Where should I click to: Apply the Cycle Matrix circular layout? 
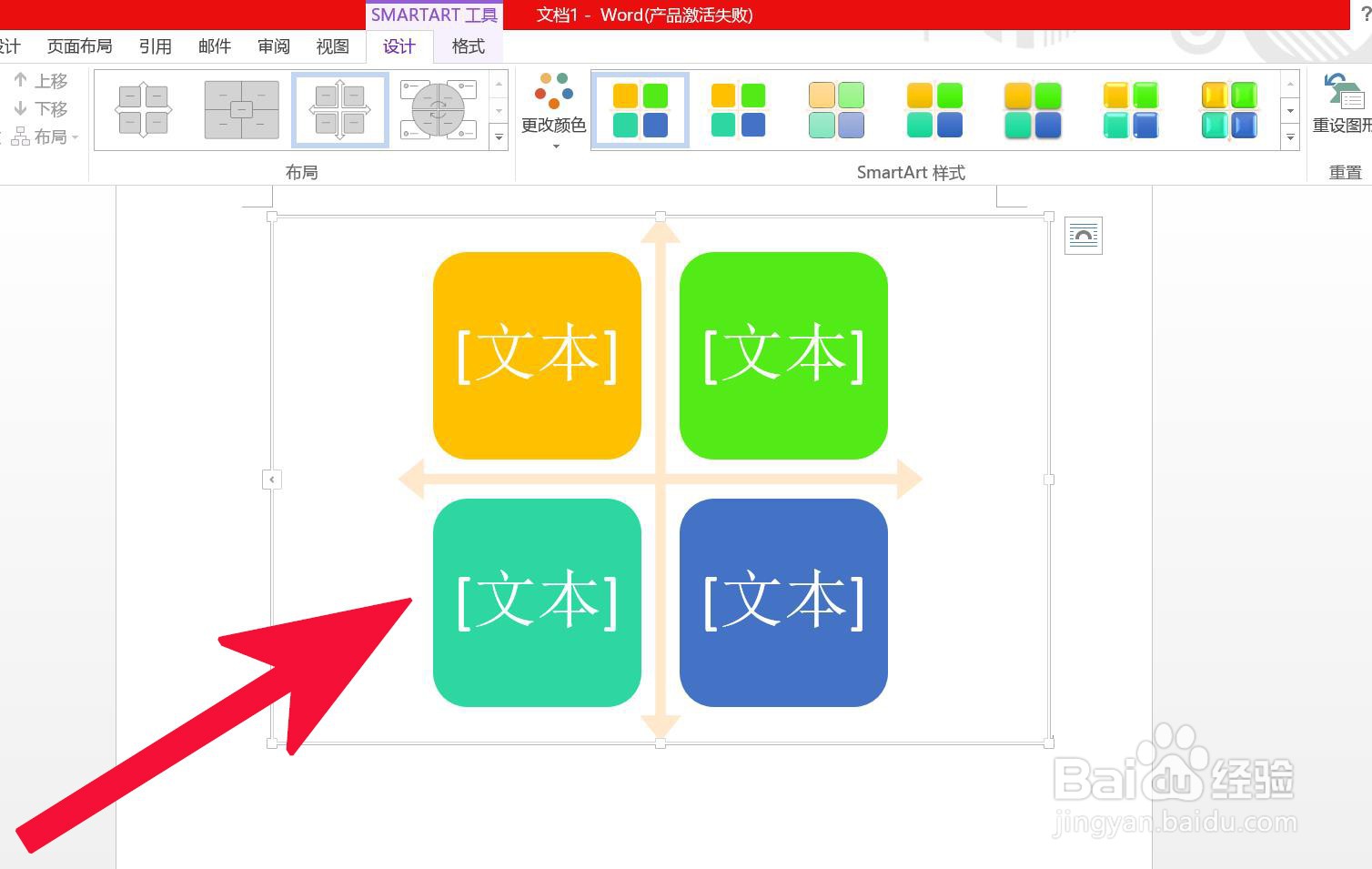[x=438, y=110]
